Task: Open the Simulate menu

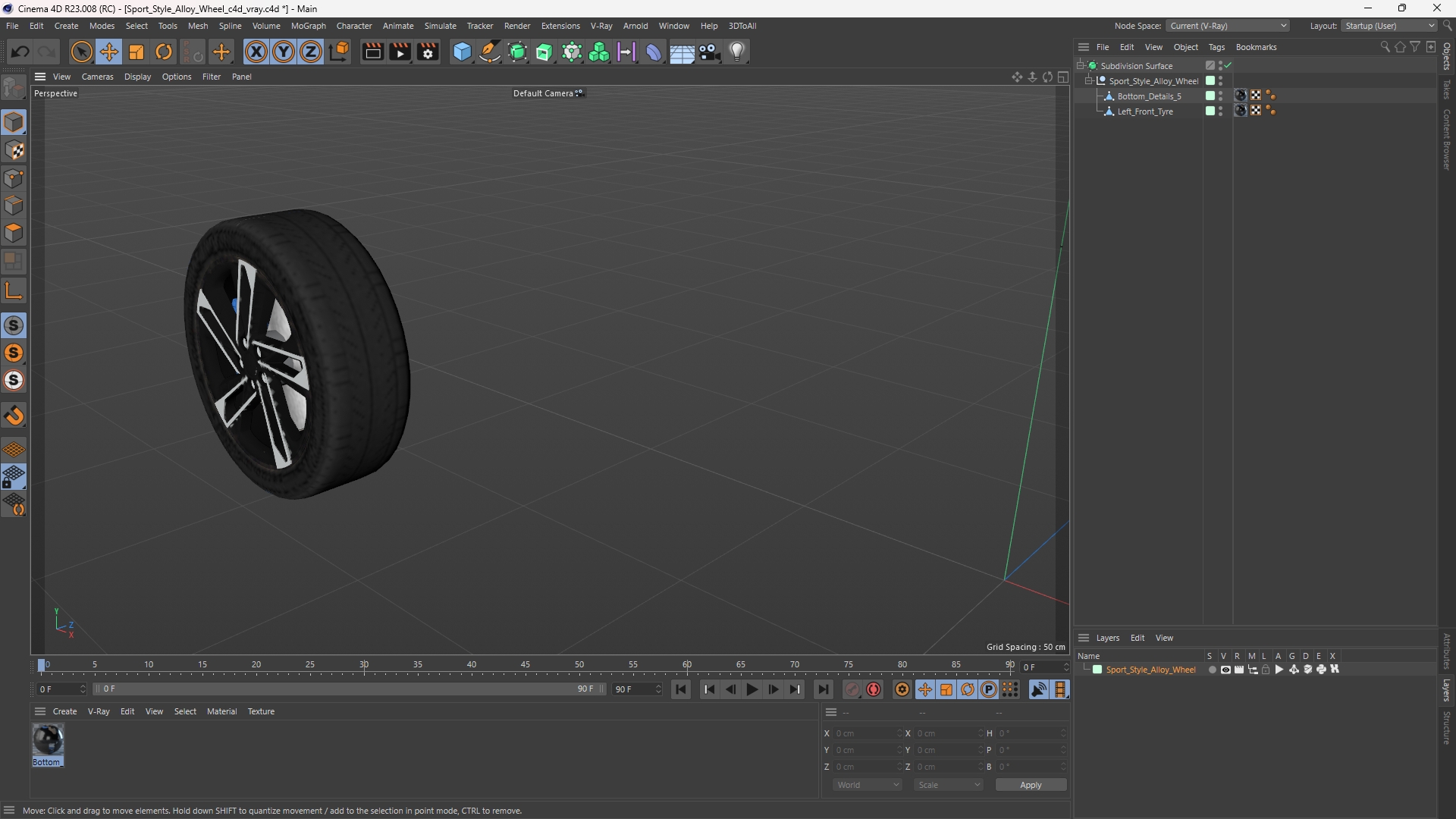Action: pyautogui.click(x=440, y=26)
